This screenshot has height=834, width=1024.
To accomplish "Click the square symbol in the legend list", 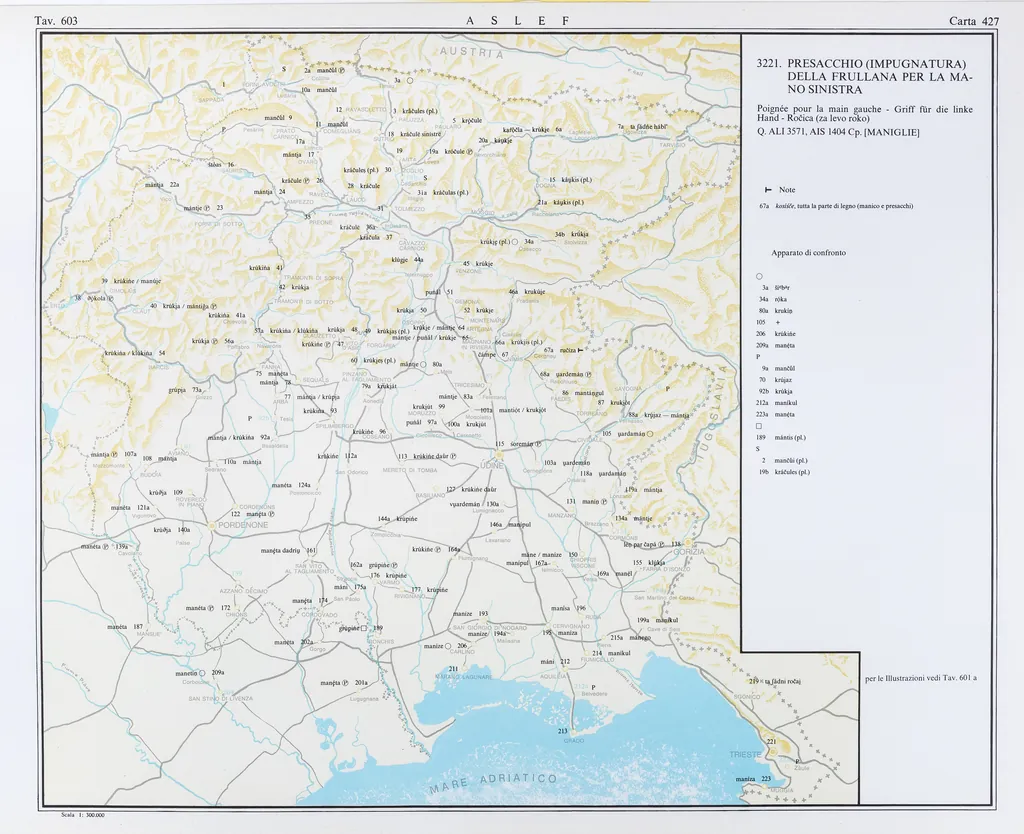I will (x=760, y=425).
